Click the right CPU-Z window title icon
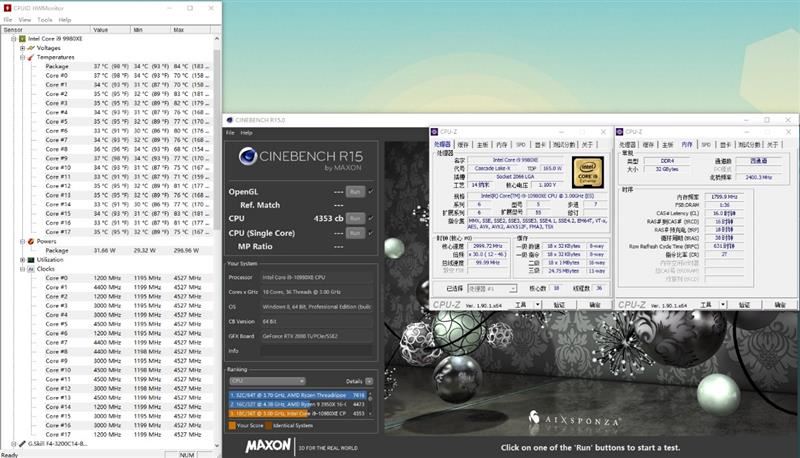The image size is (800, 458). click(x=620, y=132)
